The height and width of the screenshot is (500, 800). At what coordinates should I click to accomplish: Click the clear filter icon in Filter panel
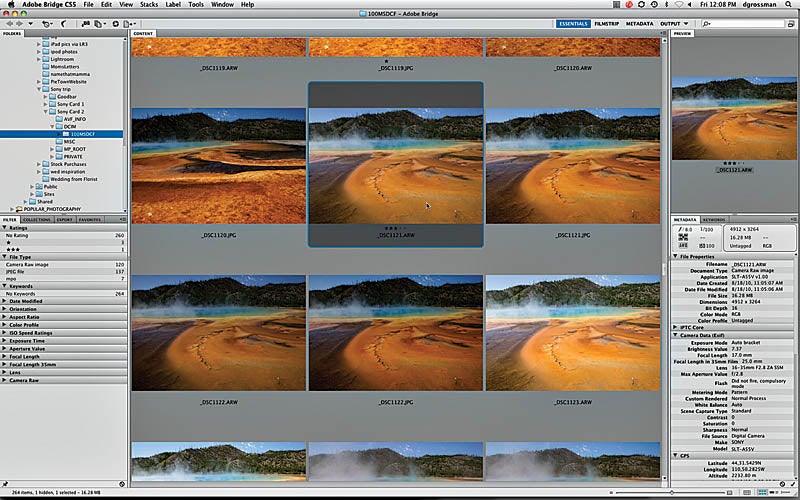pyautogui.click(x=122, y=484)
